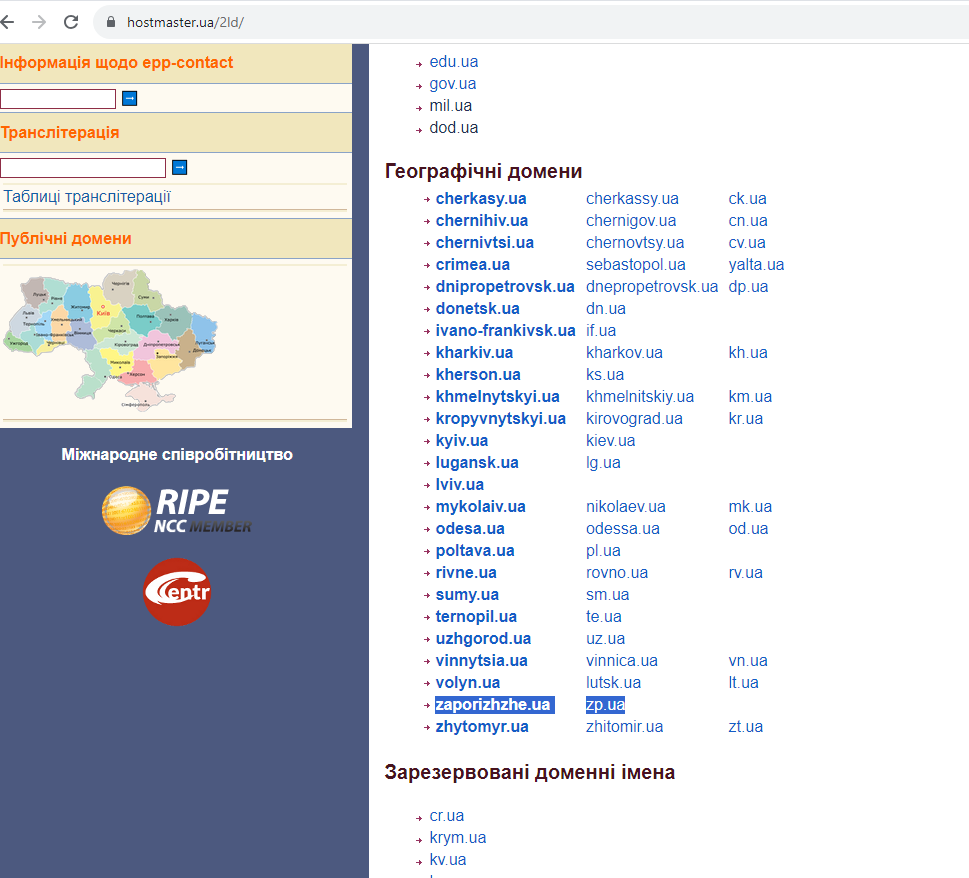Open the yalta.ua domain link
Screen dimensions: 969x878
pos(756,264)
